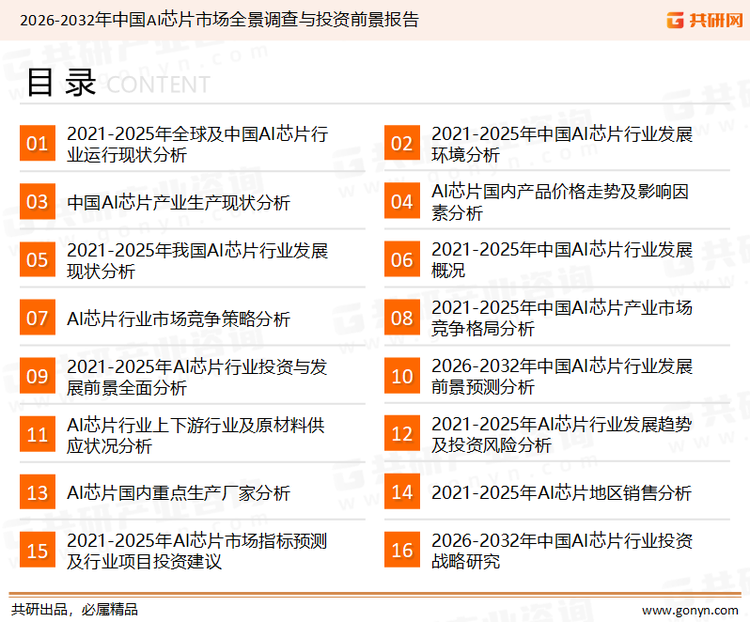Image resolution: width=750 pixels, height=622 pixels.
Task: Click the CONTENT subtitle text
Action: click(x=158, y=85)
